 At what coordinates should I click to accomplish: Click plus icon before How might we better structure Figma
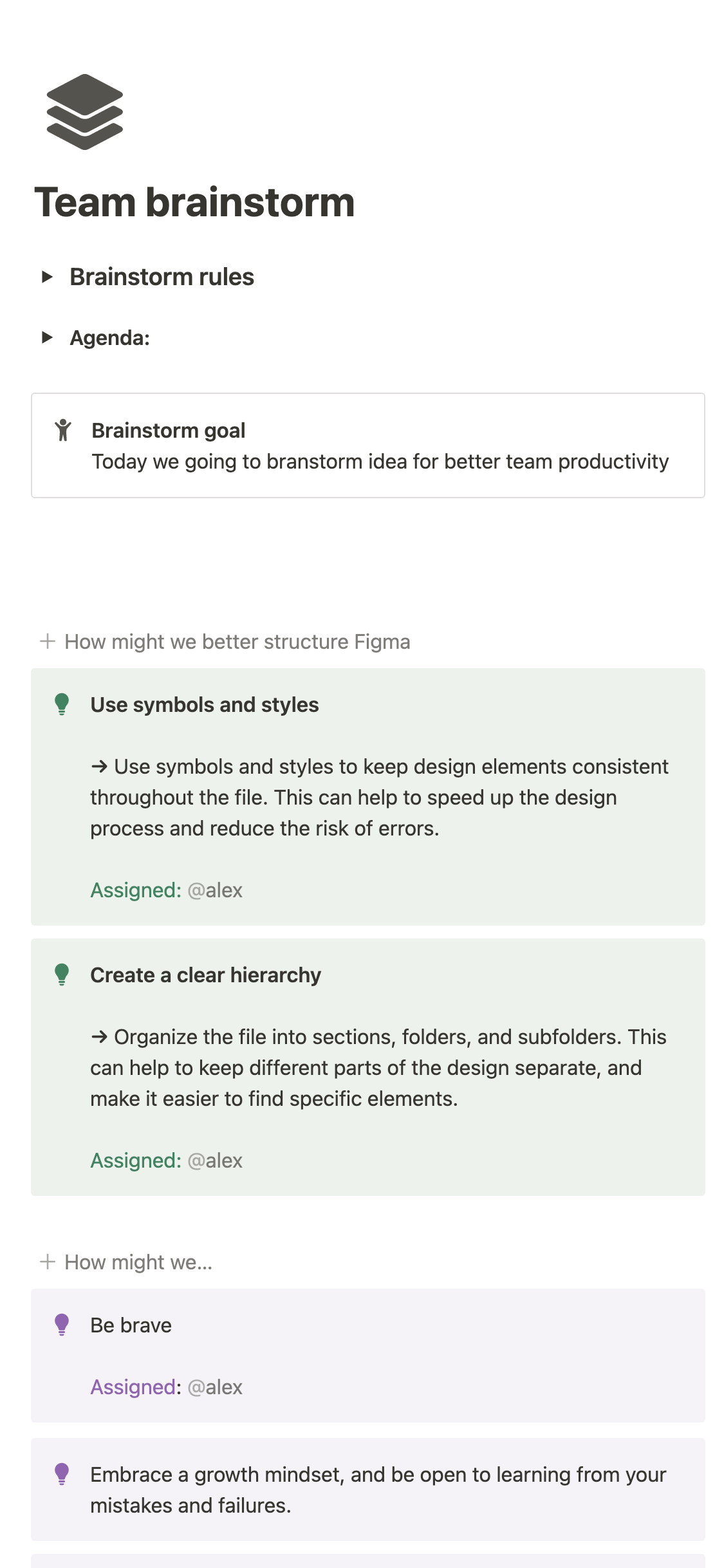click(x=47, y=641)
